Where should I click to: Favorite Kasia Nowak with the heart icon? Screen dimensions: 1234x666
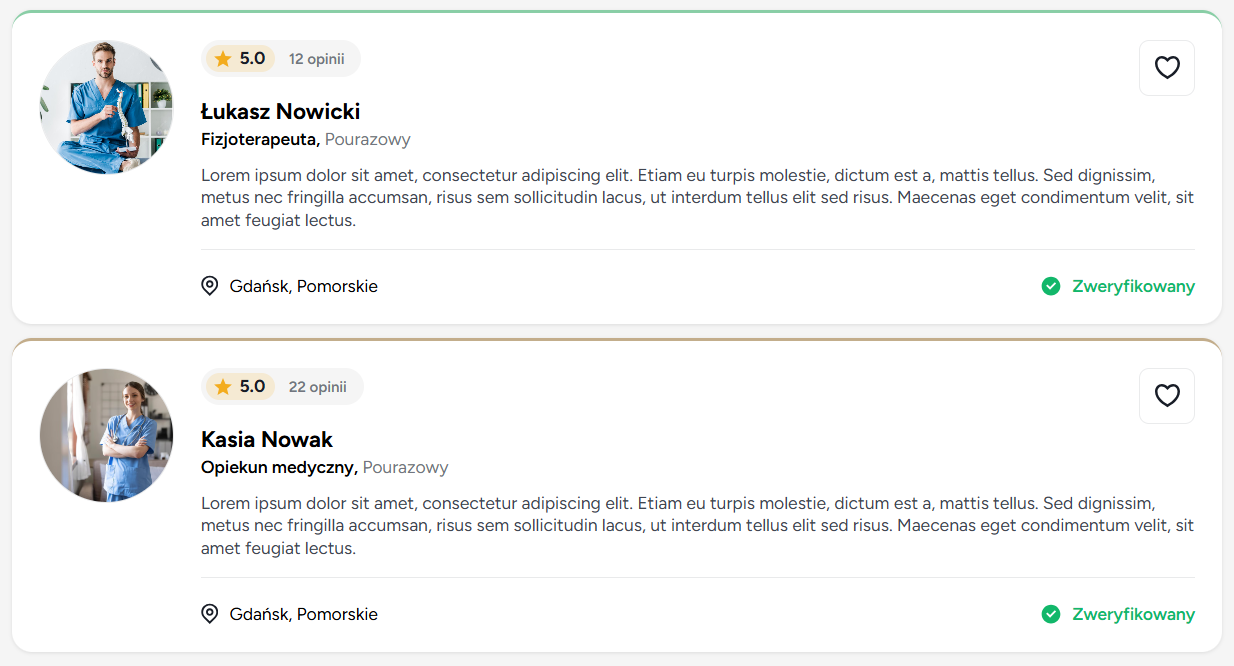click(1167, 396)
